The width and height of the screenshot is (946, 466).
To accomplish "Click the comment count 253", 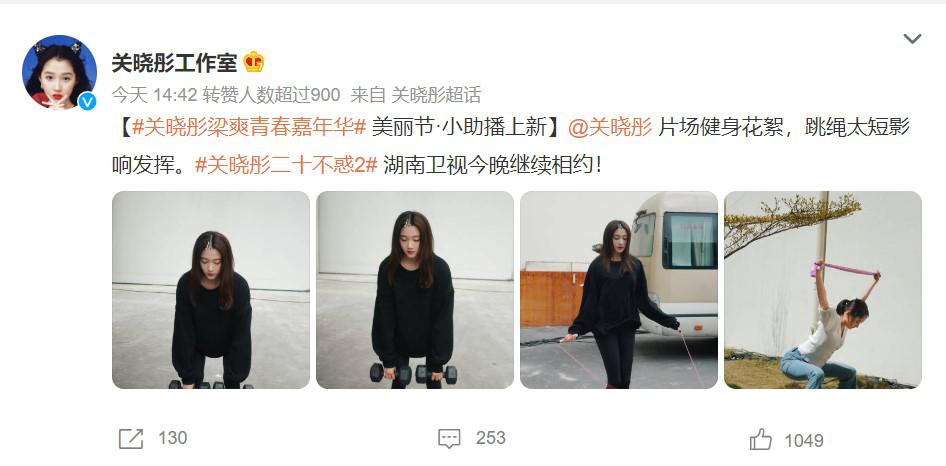I will [490, 438].
